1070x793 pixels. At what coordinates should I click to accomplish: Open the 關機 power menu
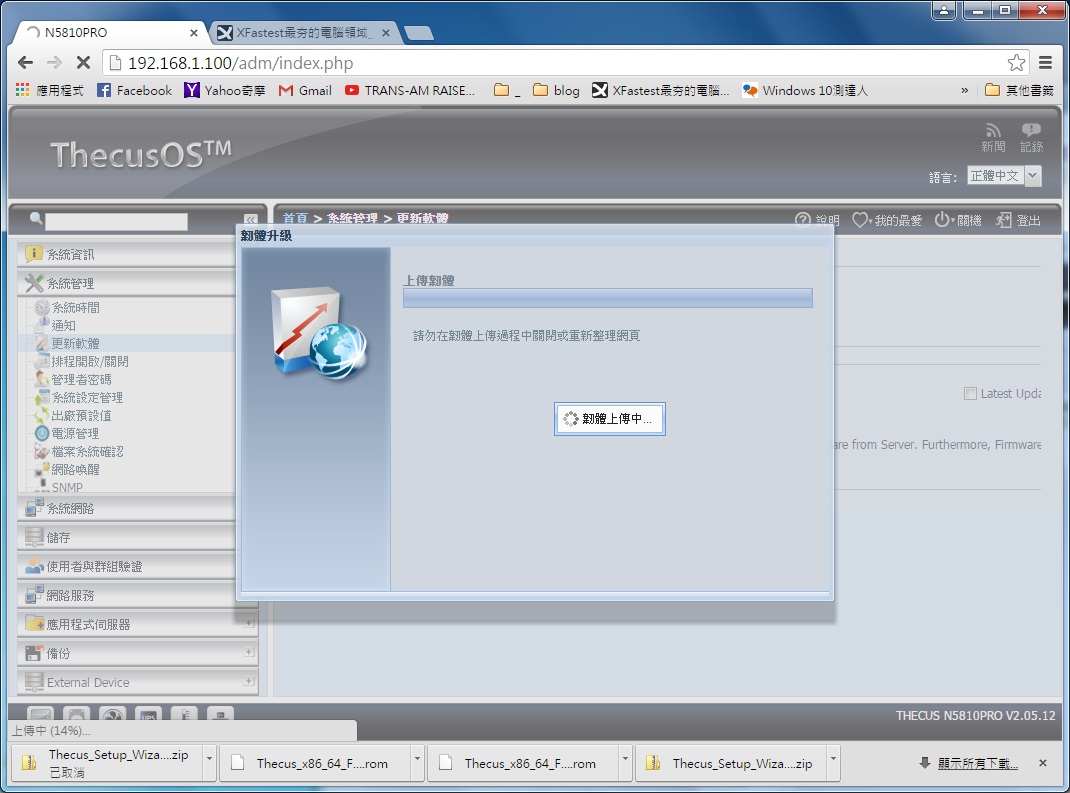[958, 220]
